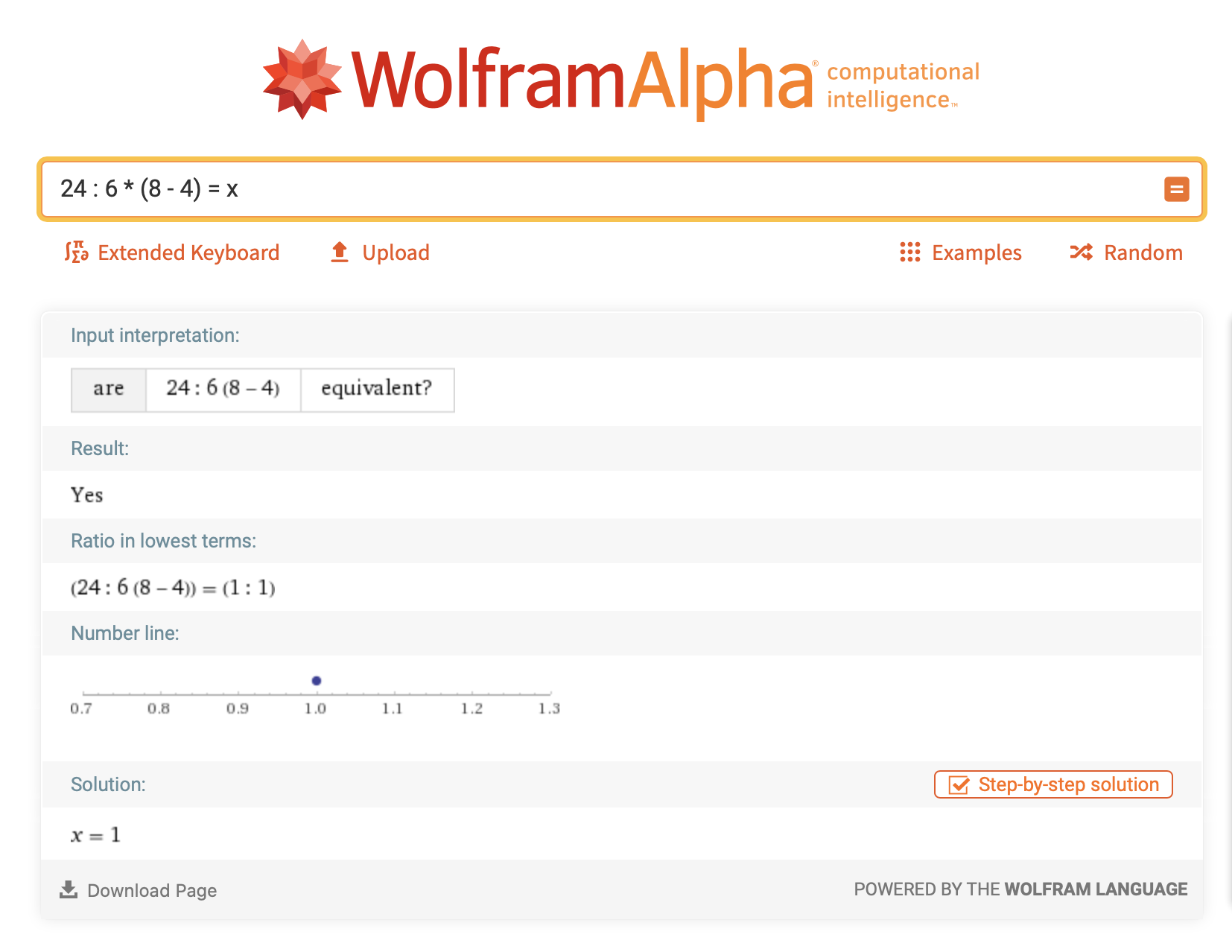Select the 'x = 1' solution text
Image resolution: width=1232 pixels, height=952 pixels.
pyautogui.click(x=95, y=835)
